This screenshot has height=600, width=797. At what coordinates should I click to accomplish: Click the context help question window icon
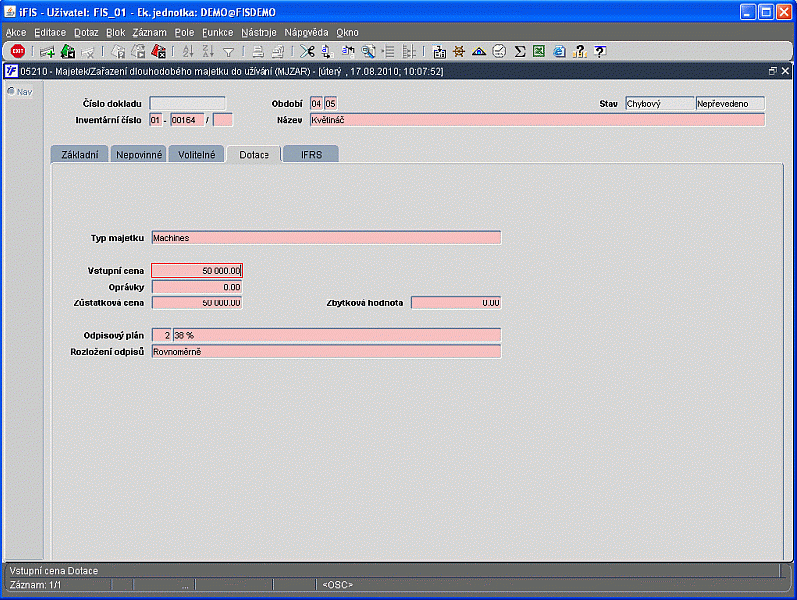600,51
